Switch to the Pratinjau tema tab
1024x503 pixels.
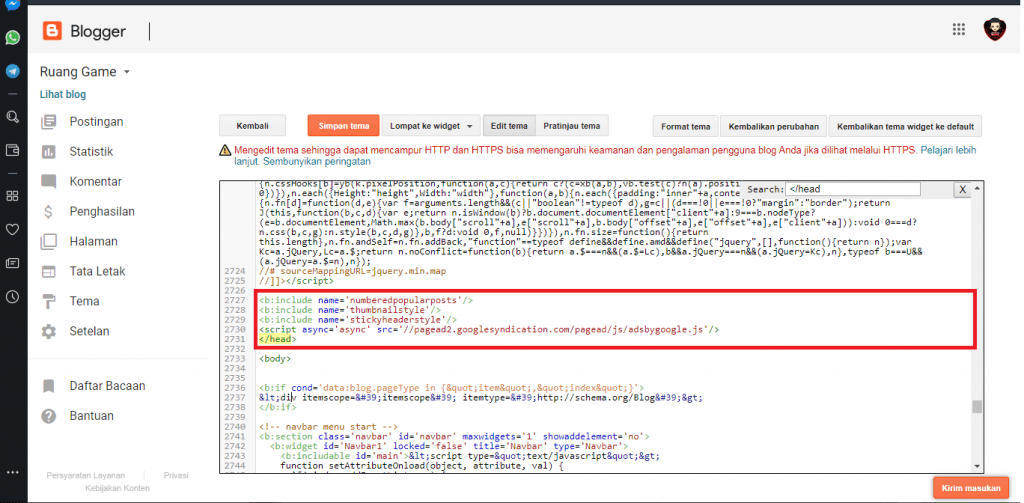pos(571,126)
